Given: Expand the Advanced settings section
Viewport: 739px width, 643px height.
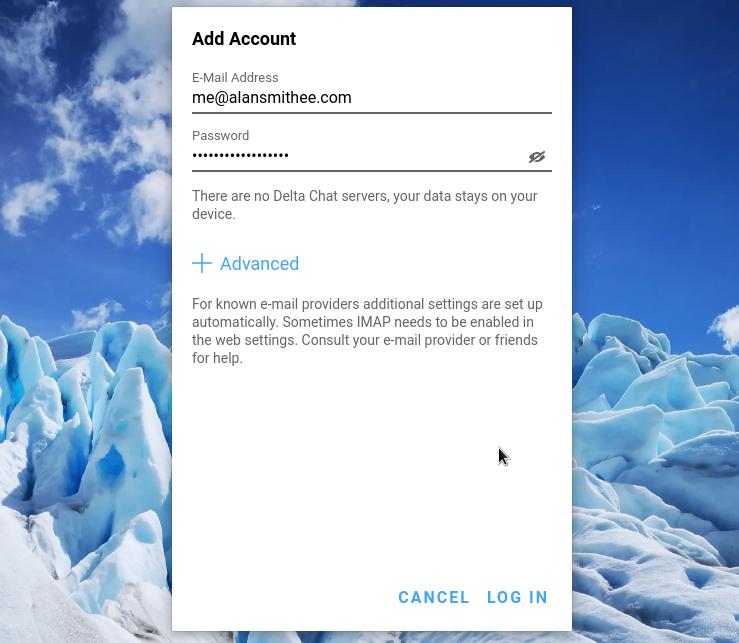Looking at the screenshot, I should point(259,264).
